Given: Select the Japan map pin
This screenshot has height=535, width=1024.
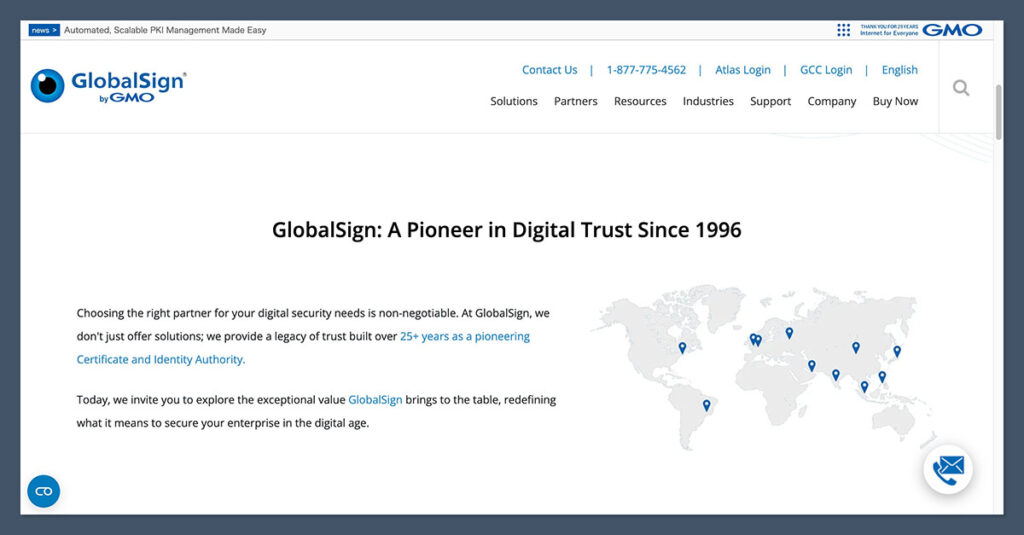Looking at the screenshot, I should (x=897, y=351).
